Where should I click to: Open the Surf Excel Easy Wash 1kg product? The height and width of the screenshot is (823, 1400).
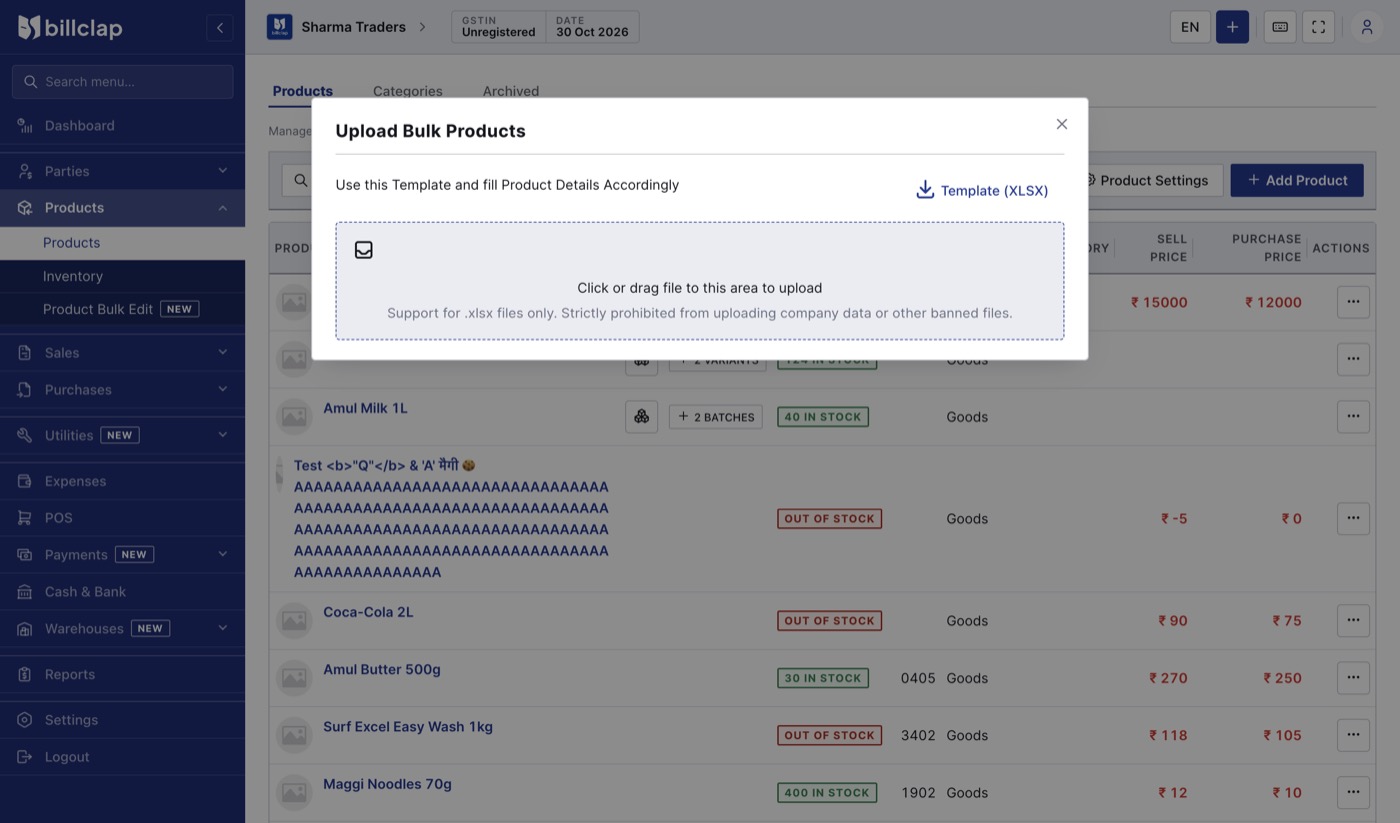(408, 727)
